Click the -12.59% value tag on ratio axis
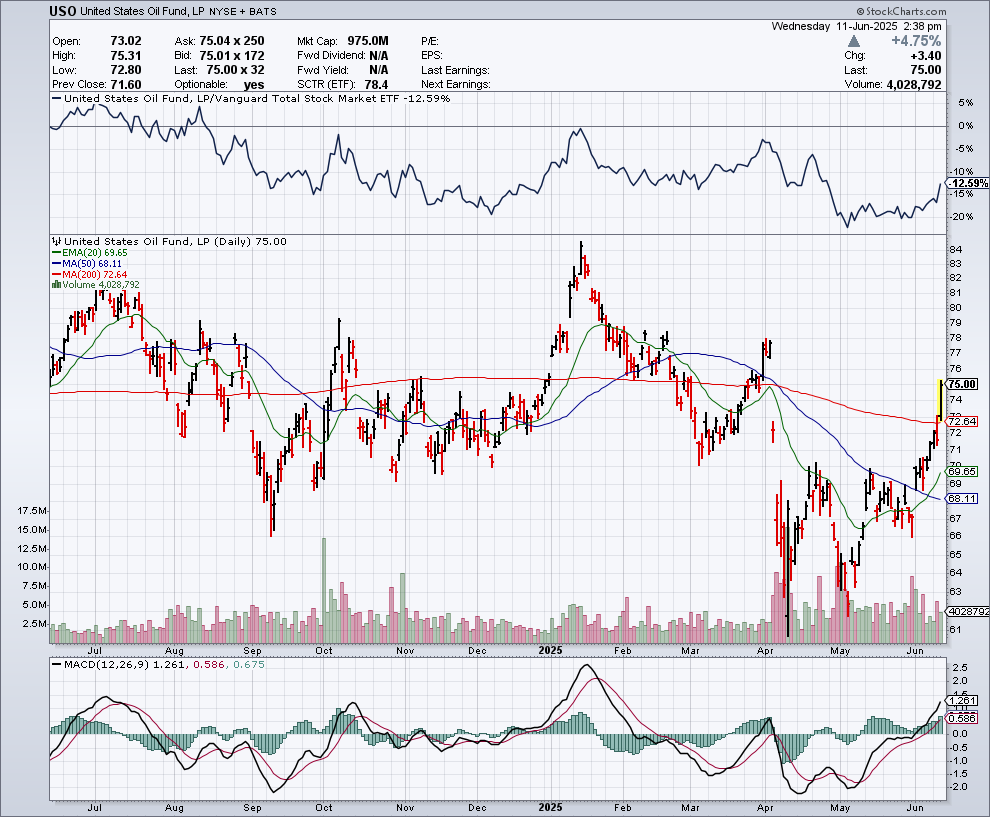The image size is (990, 817). click(x=969, y=183)
